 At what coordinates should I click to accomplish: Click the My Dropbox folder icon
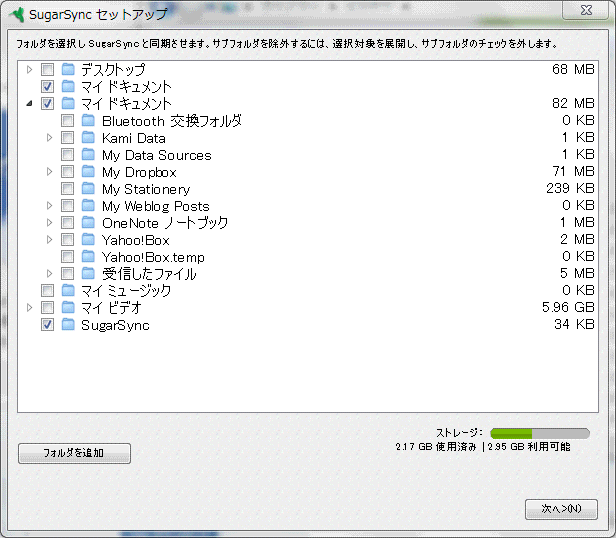88,172
